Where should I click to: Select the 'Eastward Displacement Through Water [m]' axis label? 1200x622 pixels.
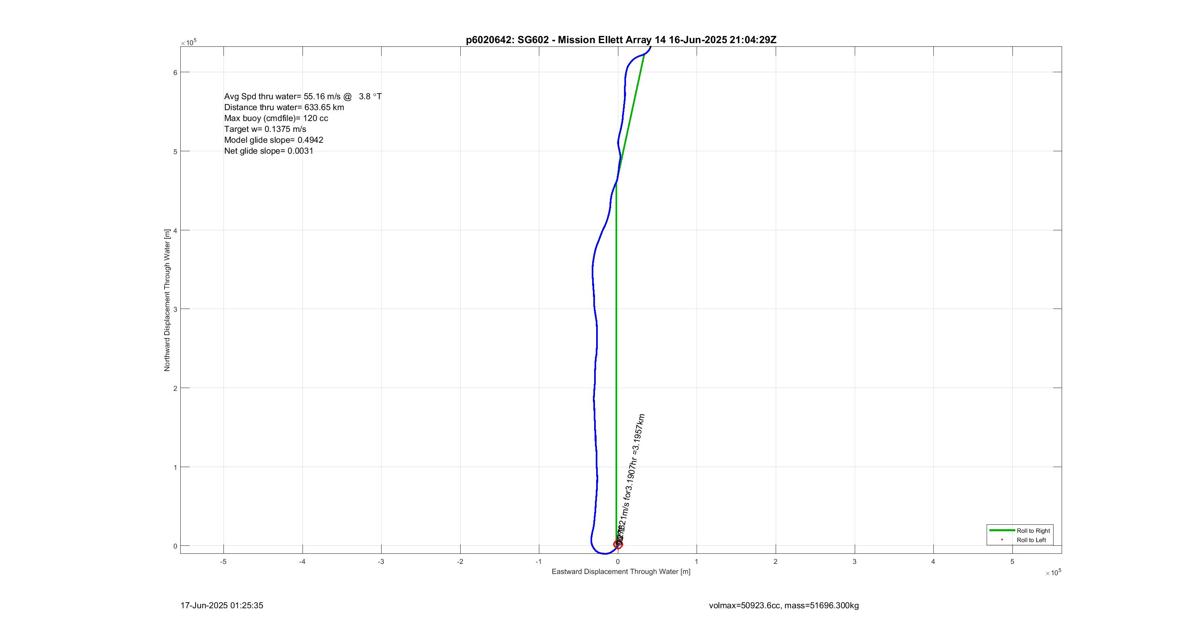(x=621, y=572)
